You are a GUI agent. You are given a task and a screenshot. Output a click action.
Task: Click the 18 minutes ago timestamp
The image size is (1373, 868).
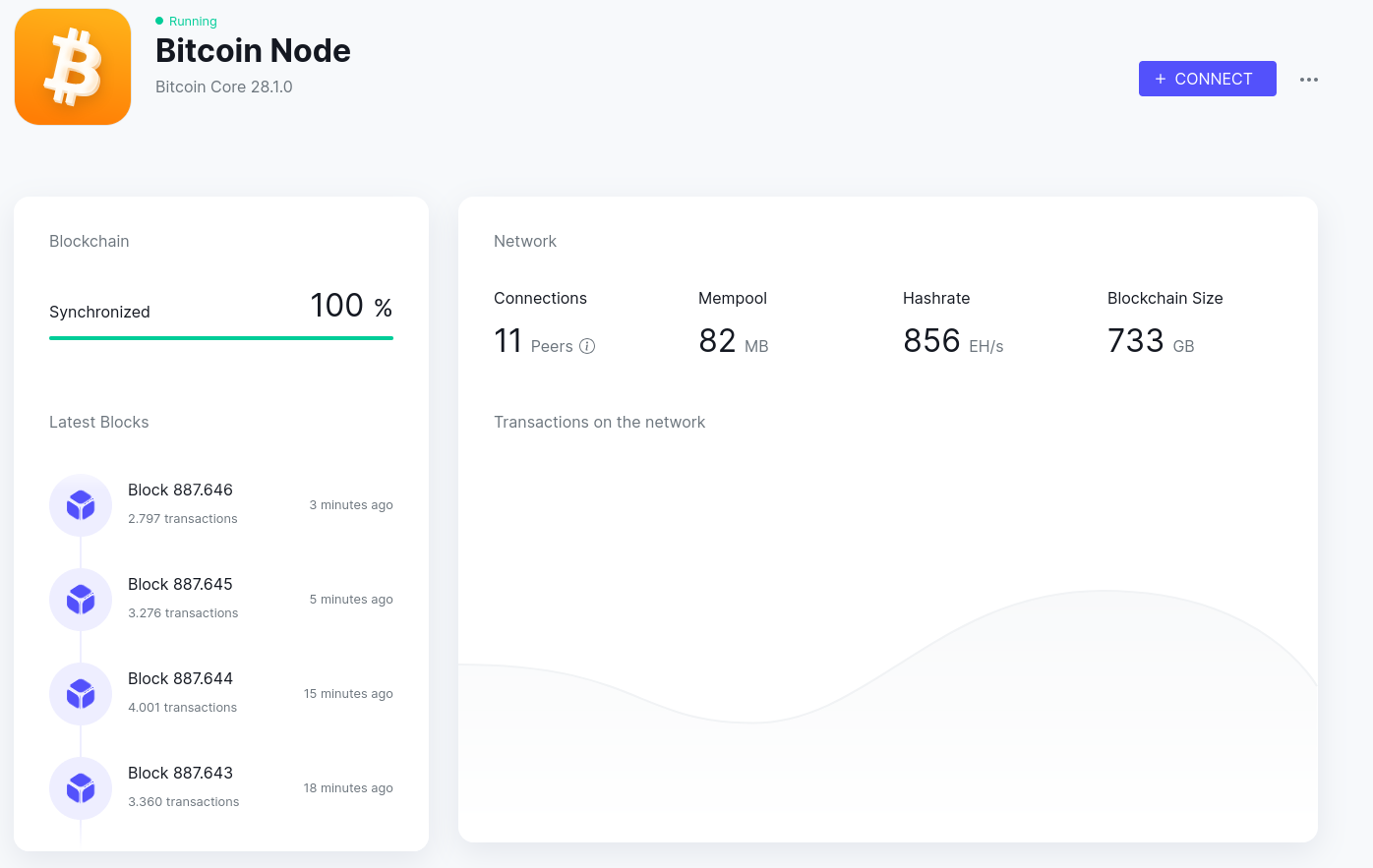[x=348, y=788]
